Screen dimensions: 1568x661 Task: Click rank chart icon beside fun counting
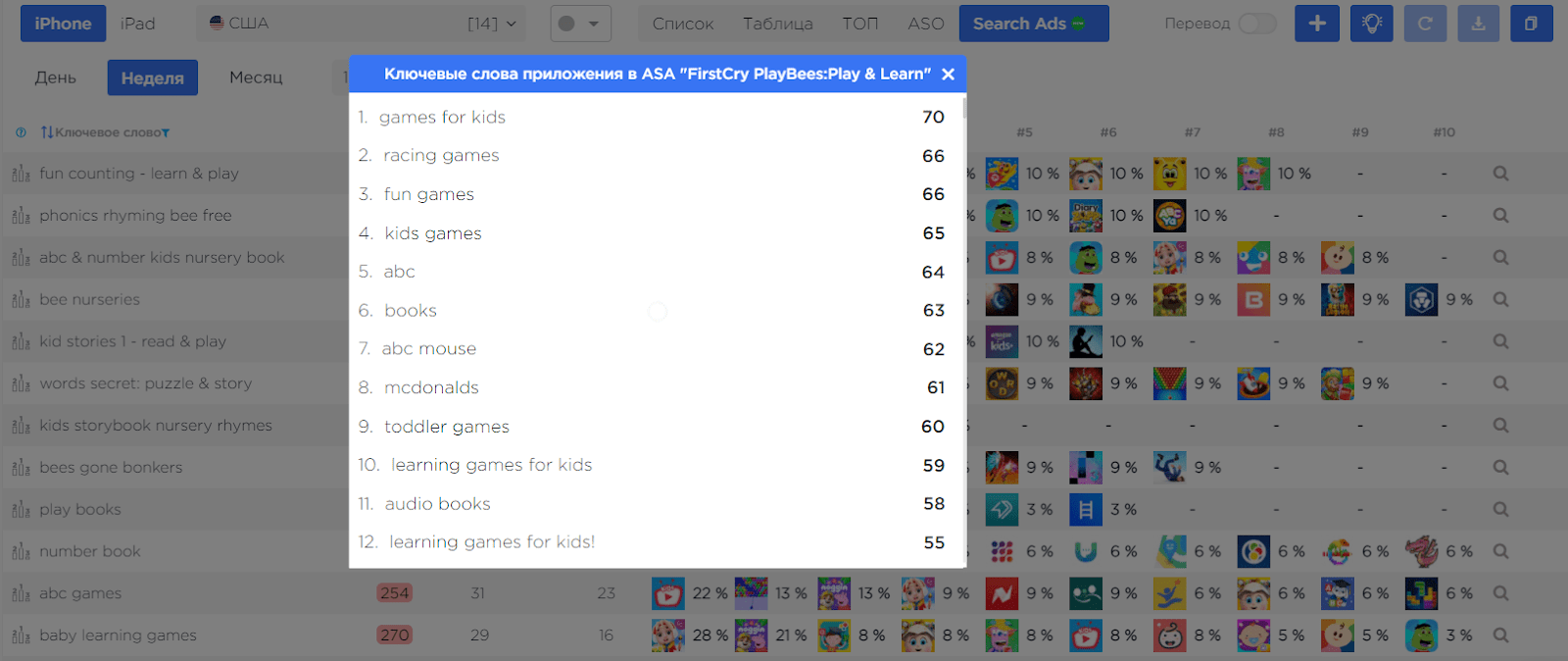[21, 174]
